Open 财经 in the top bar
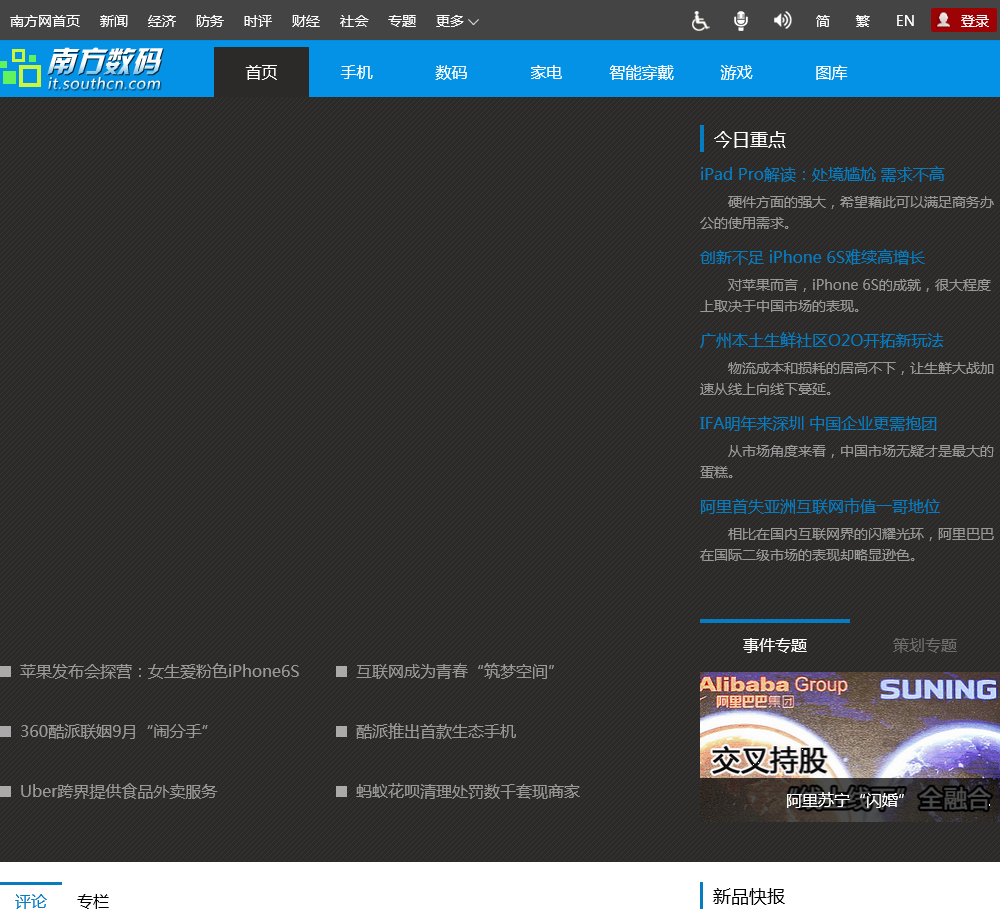The height and width of the screenshot is (909, 1000). click(x=305, y=21)
